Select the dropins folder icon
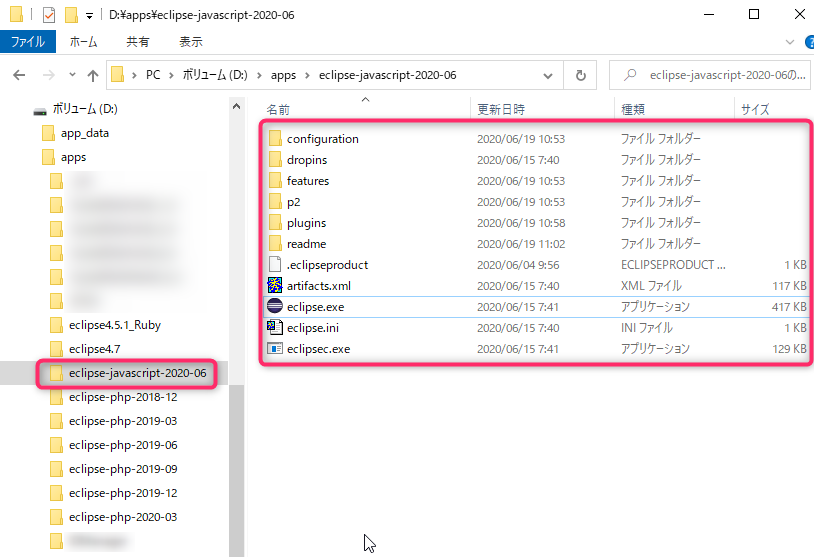Screen dimensions: 814x557 [x=275, y=159]
